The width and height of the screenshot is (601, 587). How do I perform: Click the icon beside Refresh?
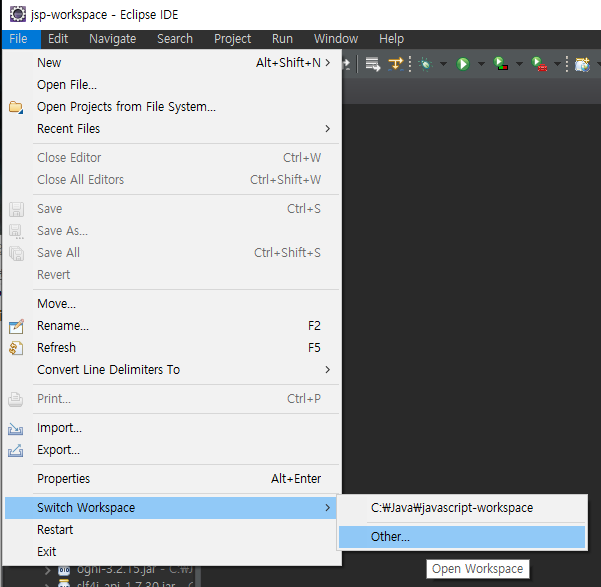(16, 348)
